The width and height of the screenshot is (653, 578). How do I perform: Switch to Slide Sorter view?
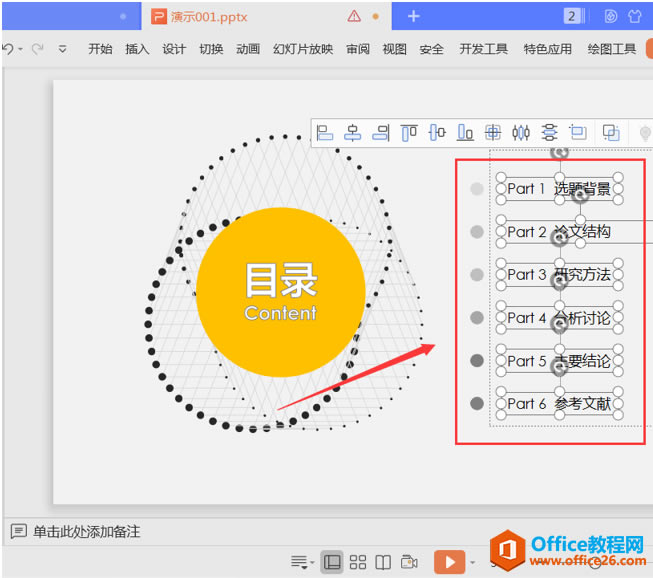(x=358, y=562)
